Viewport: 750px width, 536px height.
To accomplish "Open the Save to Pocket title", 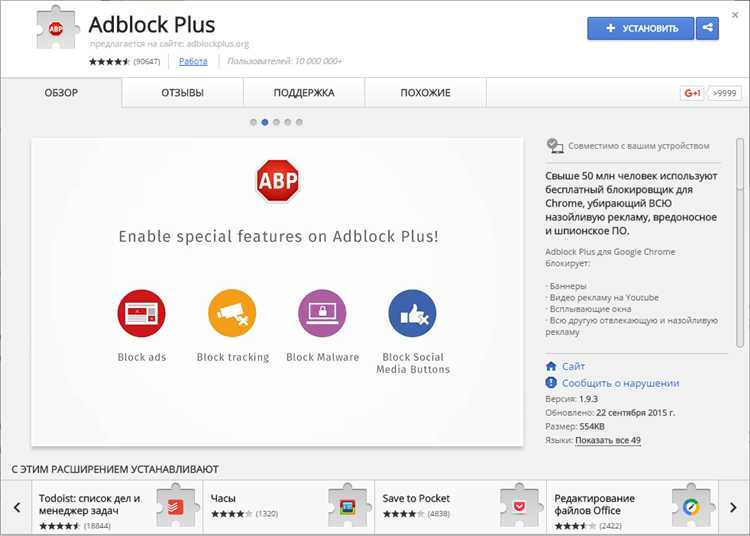I will coord(416,498).
